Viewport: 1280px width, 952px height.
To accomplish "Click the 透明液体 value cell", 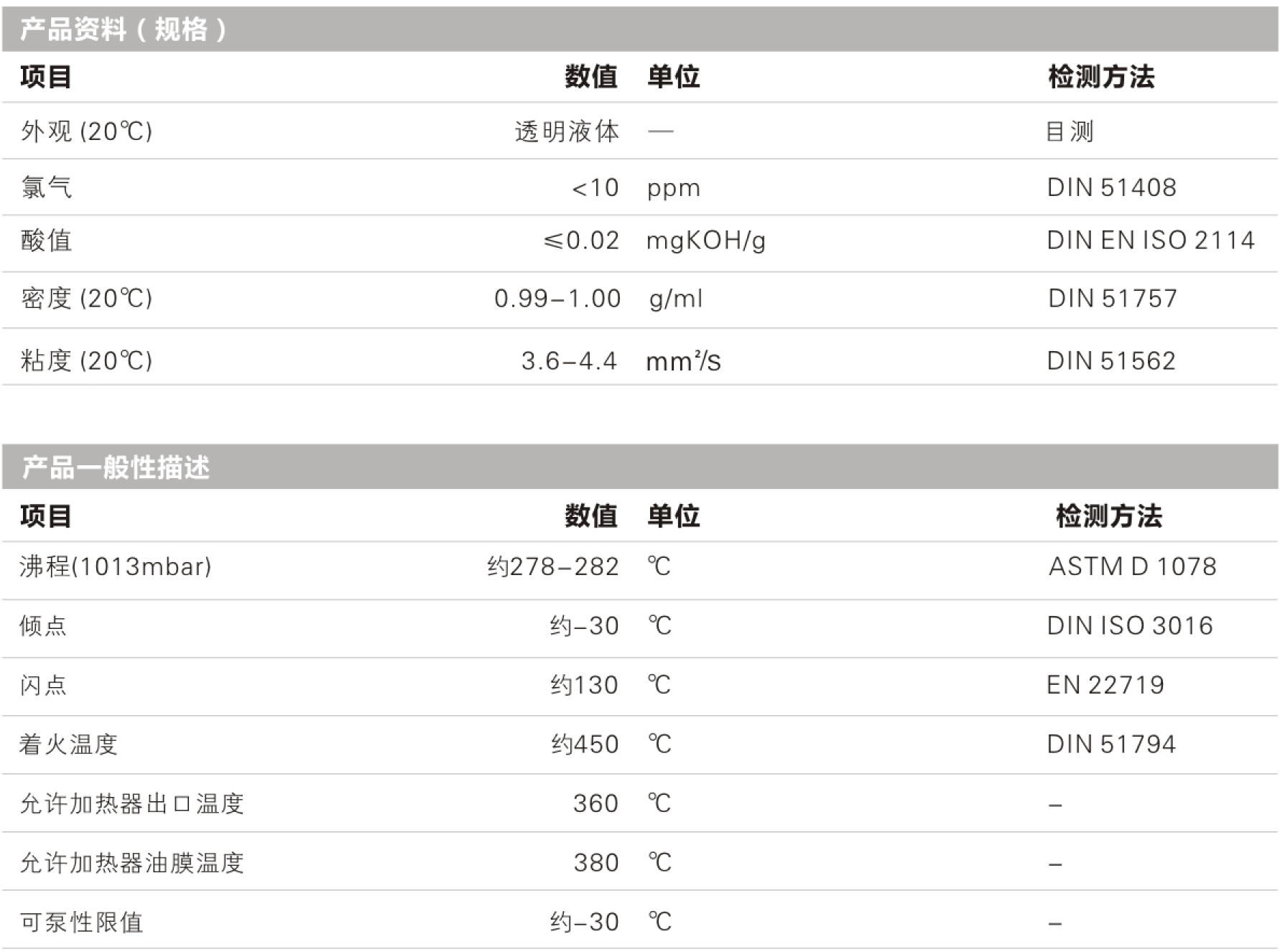I will pos(567,131).
